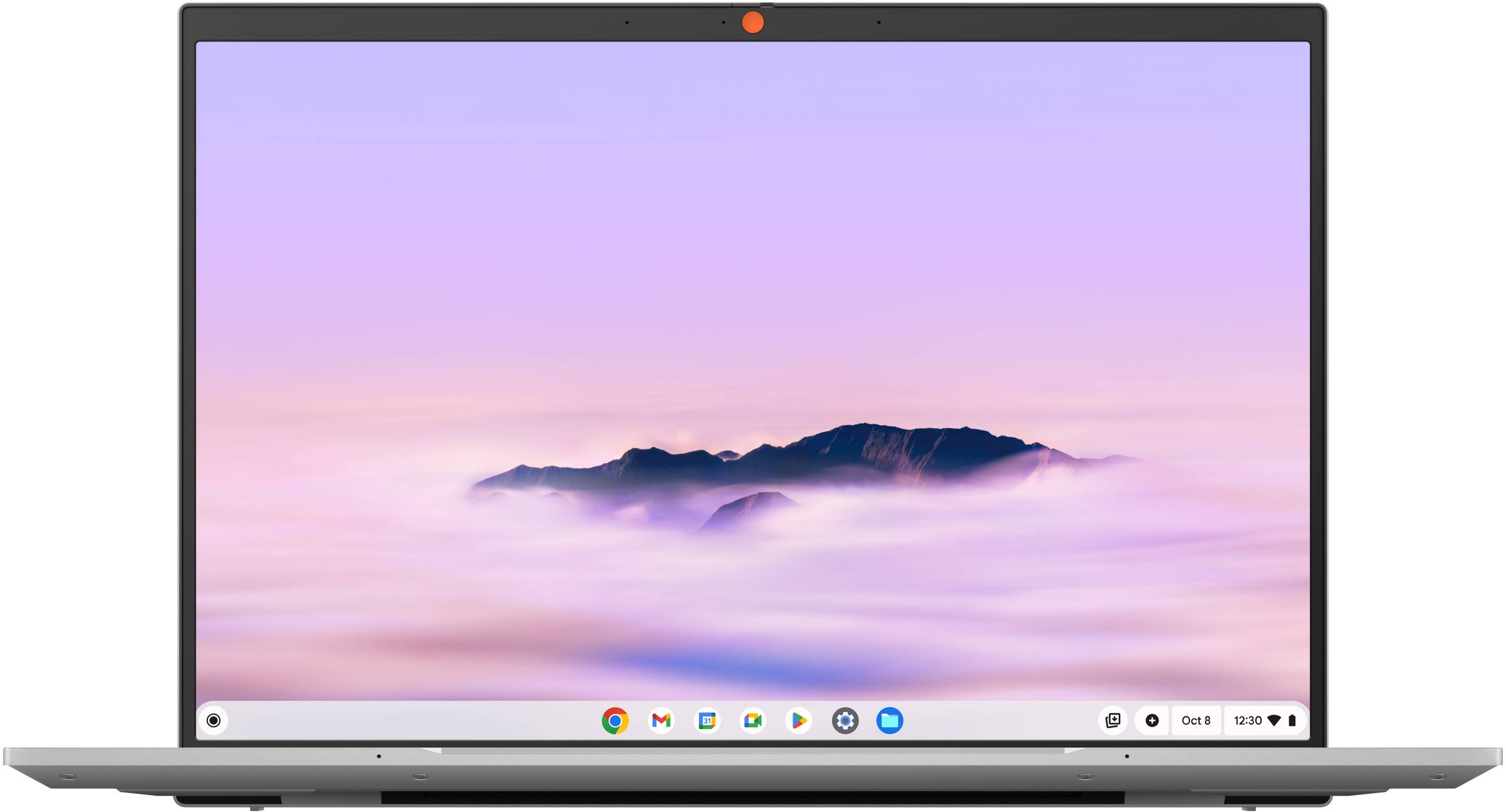1506x812 pixels.
Task: Click empty shelf space right of Files
Action: pyautogui.click(x=999, y=720)
